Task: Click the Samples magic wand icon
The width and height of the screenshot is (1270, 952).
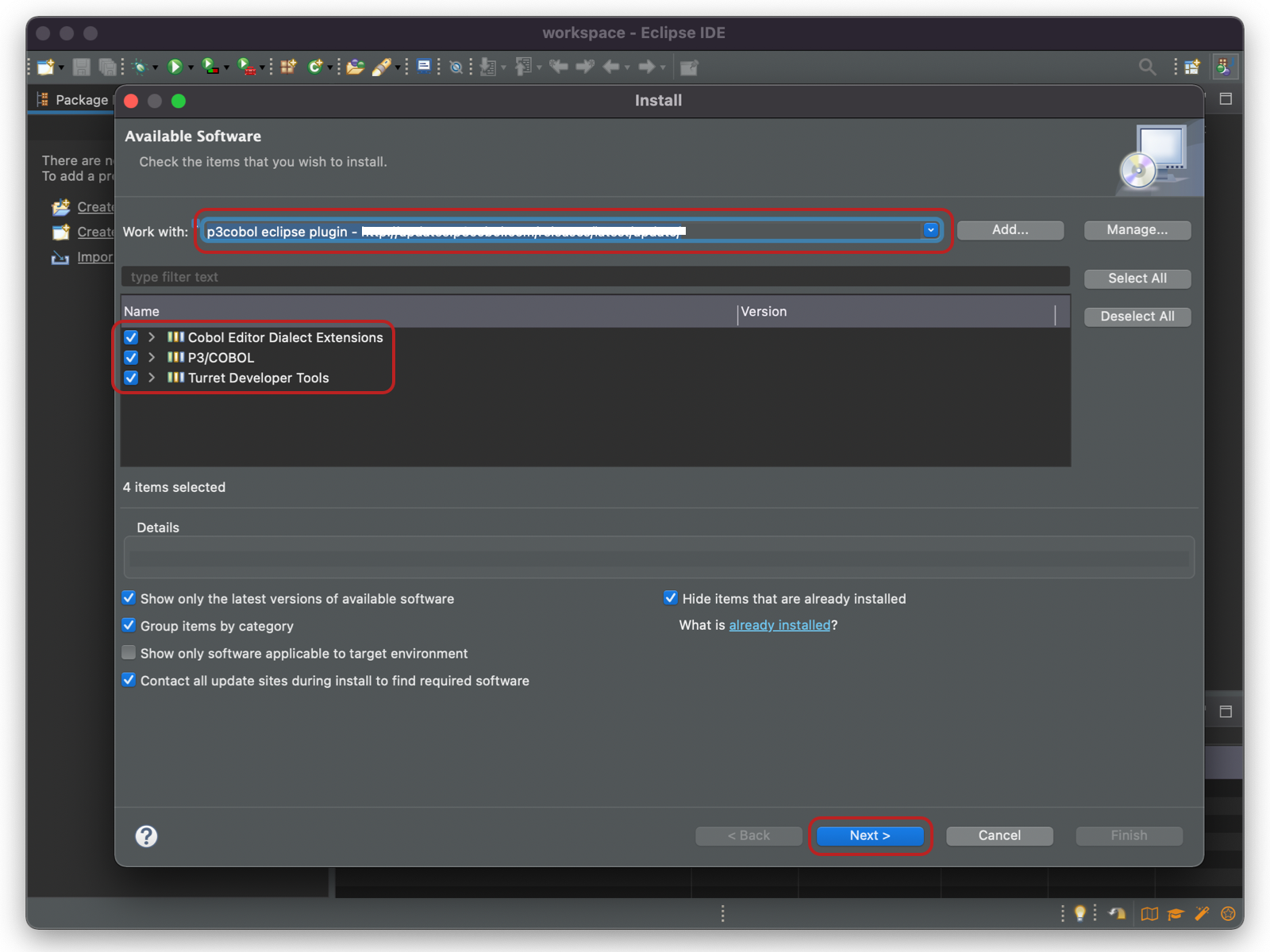Action: point(1202,914)
